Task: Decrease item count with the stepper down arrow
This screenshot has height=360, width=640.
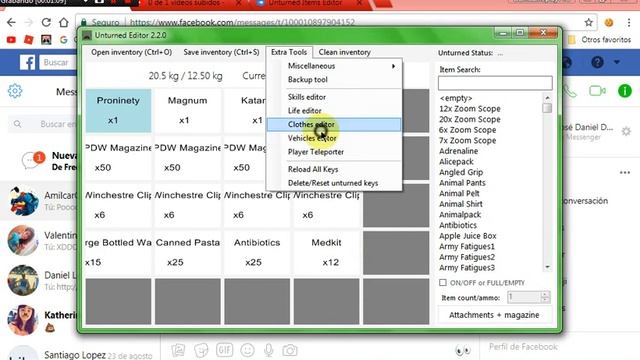Action: coord(545,300)
